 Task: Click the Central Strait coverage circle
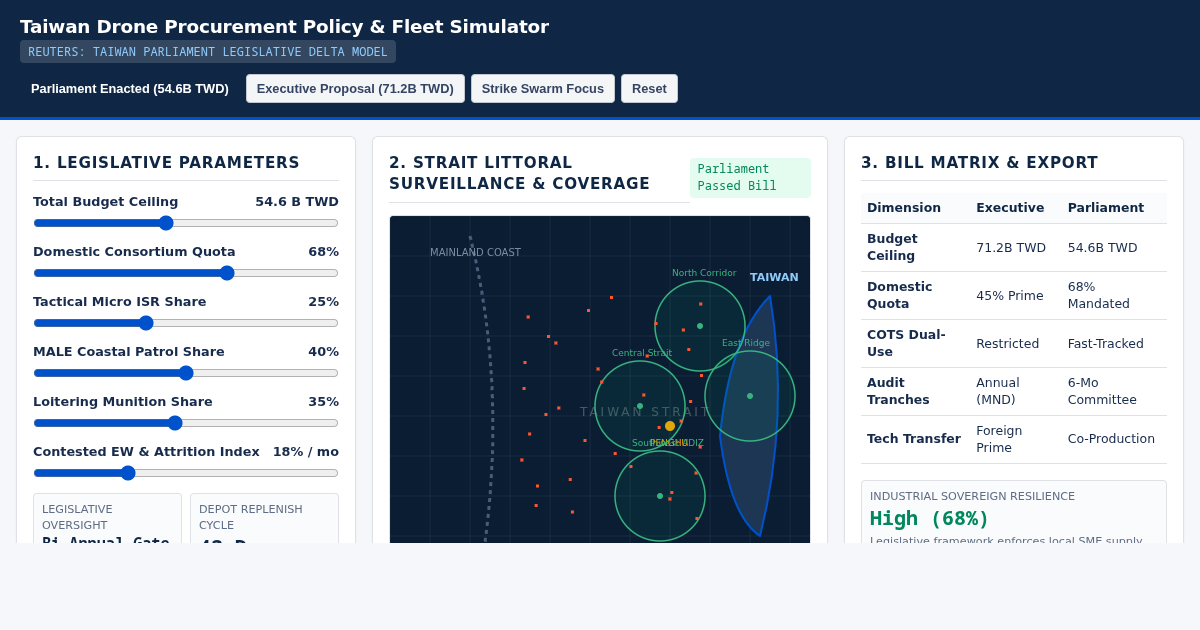coord(640,406)
